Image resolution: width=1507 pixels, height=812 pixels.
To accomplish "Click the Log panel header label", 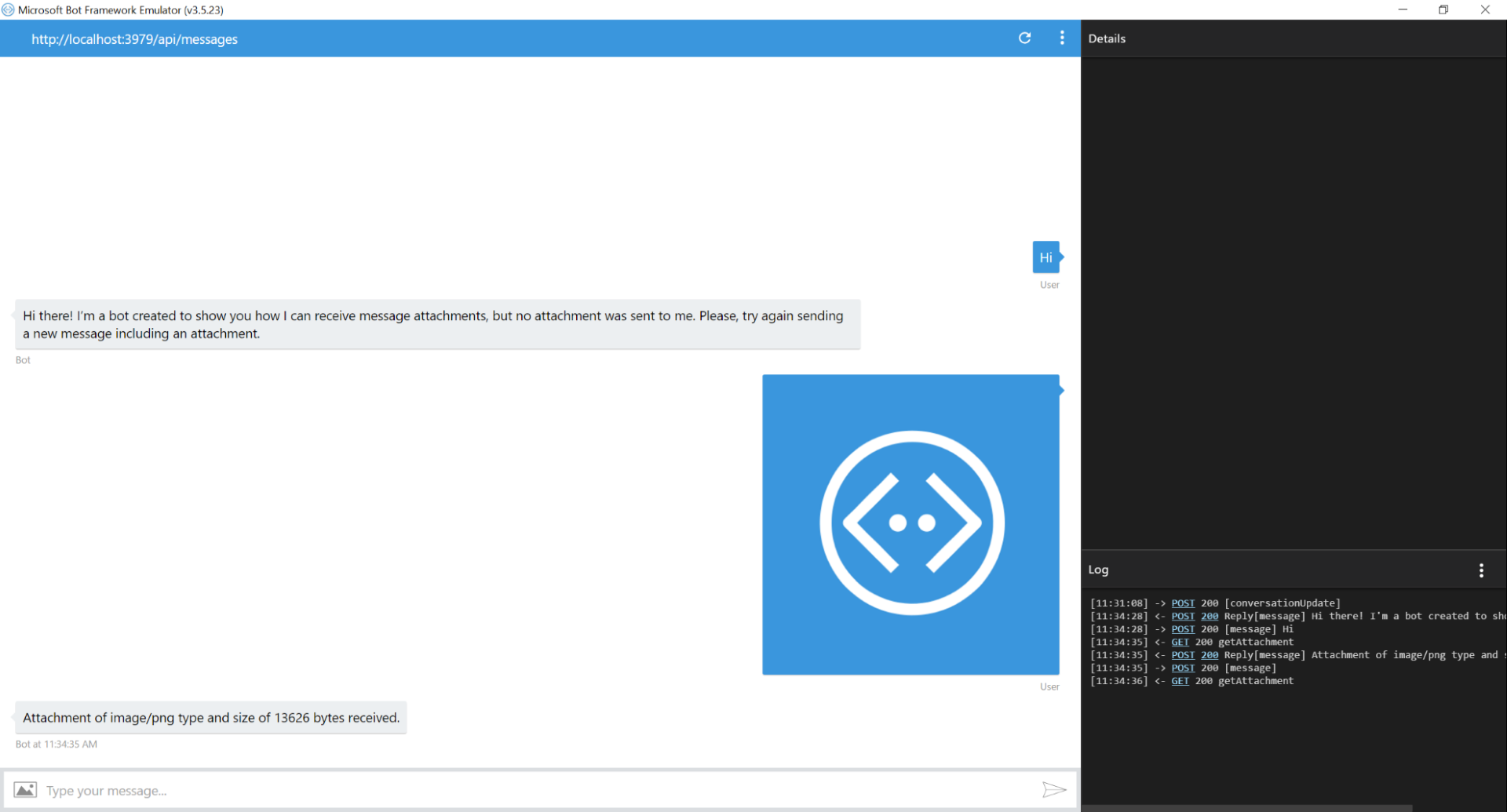I will pyautogui.click(x=1098, y=570).
